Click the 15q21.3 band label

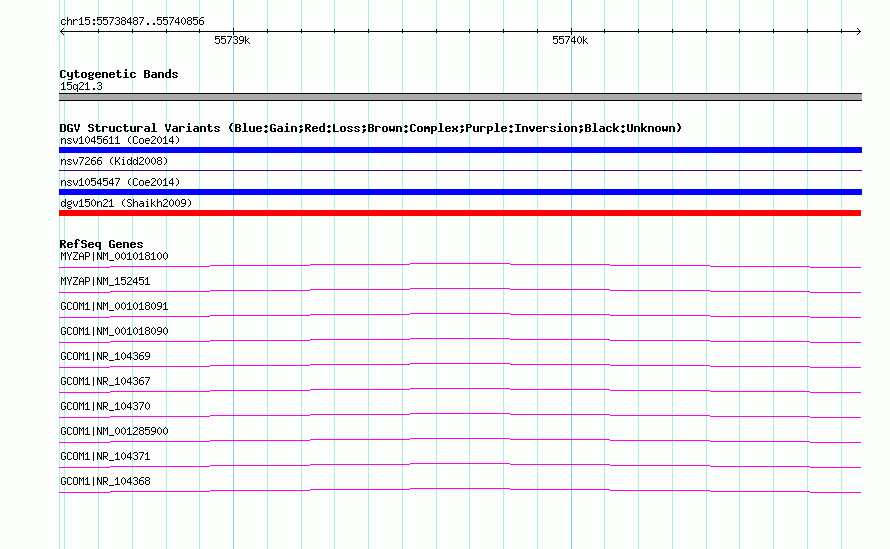coord(81,86)
